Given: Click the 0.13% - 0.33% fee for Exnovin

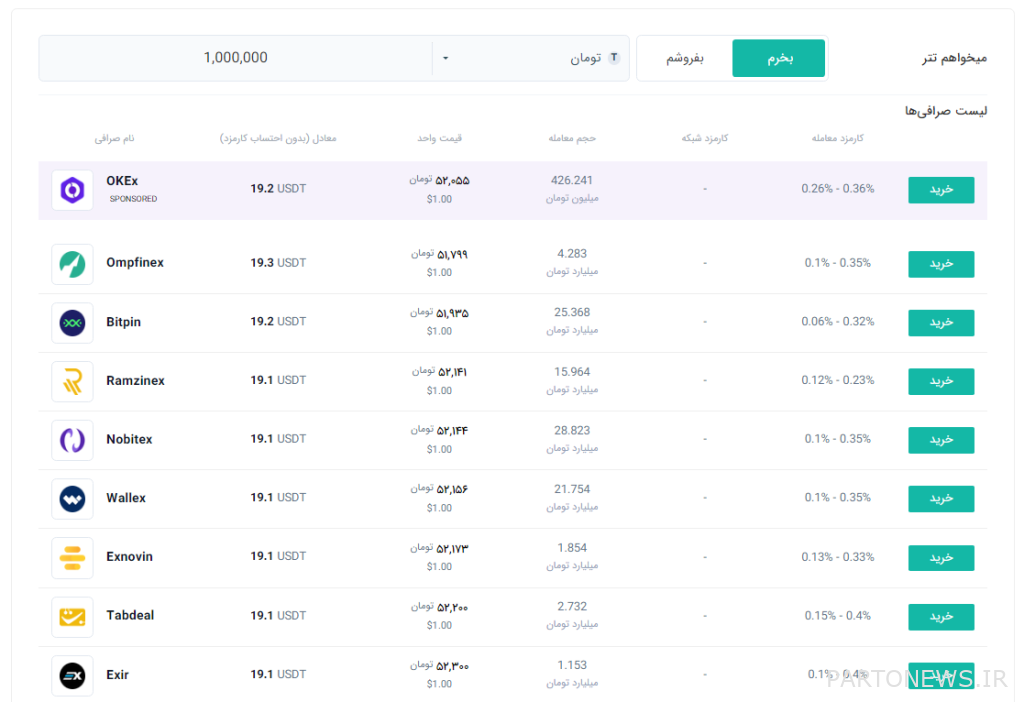Looking at the screenshot, I should [x=838, y=557].
